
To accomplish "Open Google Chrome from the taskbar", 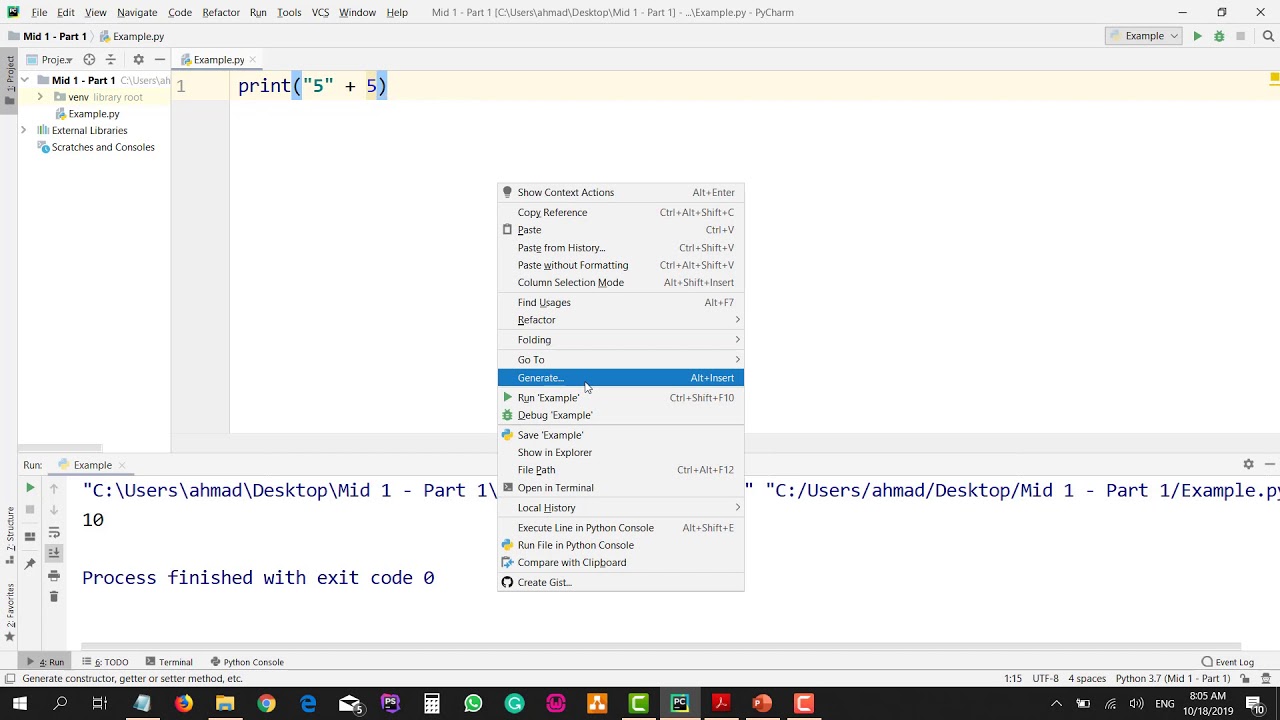I will click(266, 704).
